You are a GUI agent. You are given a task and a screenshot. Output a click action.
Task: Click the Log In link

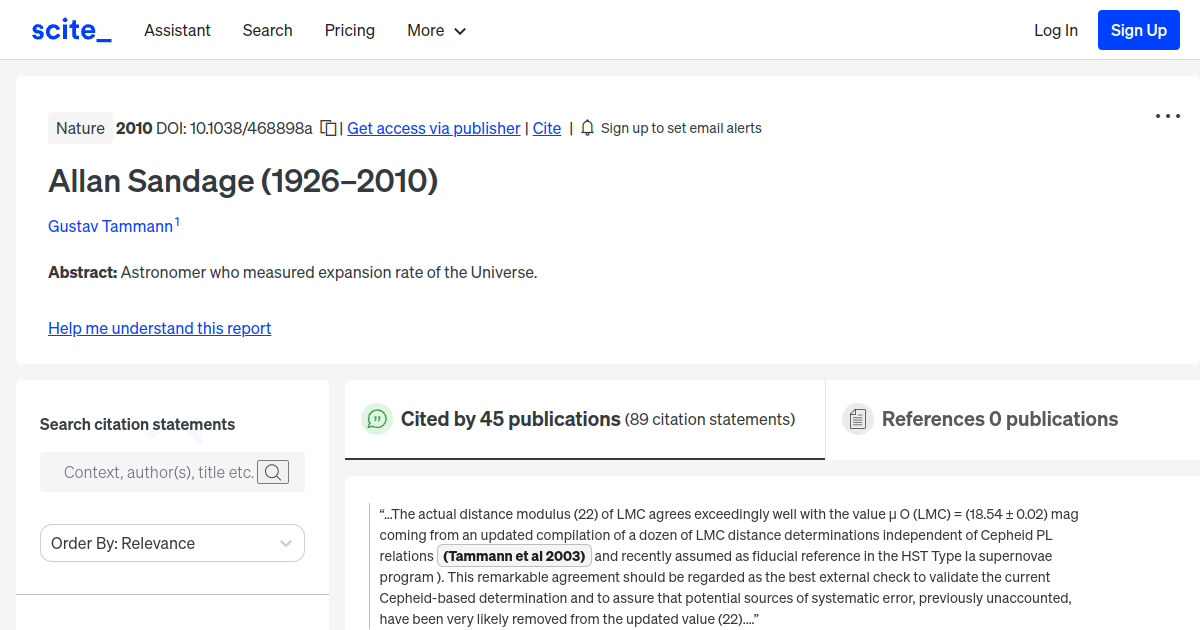[x=1055, y=30]
